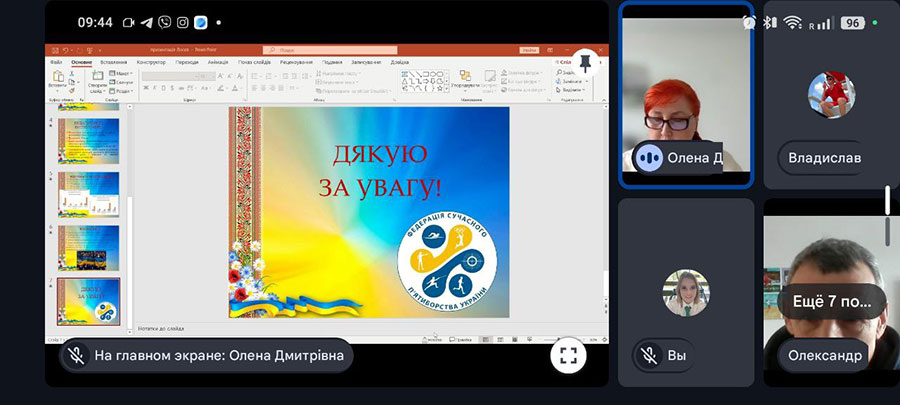The image size is (900, 405).
Task: Expand the Розділ section dropdown
Action: click(x=122, y=92)
